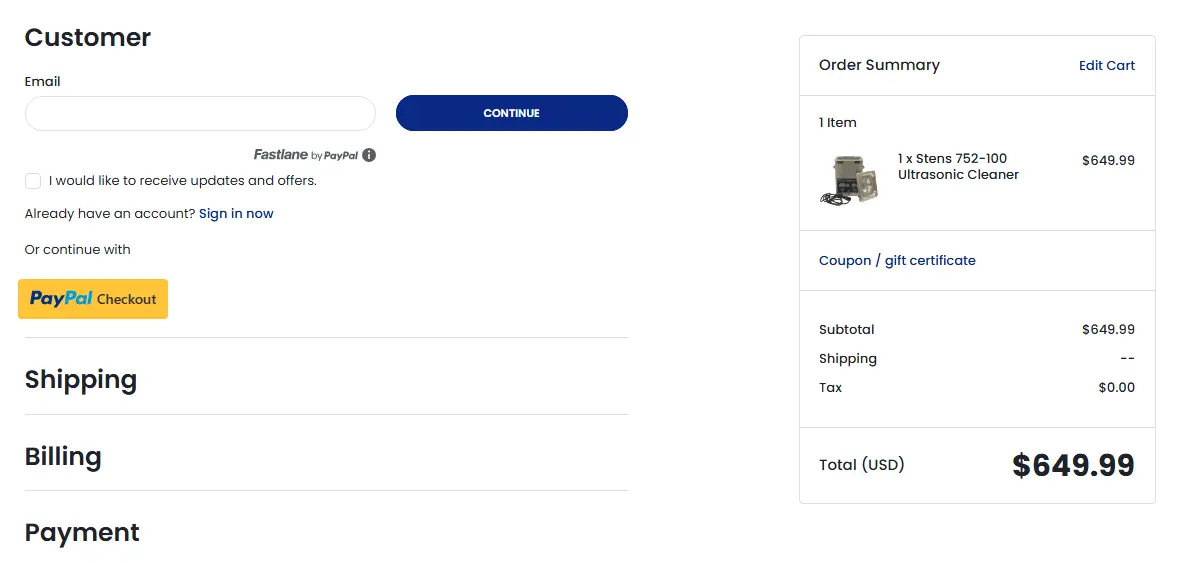The image size is (1177, 563).
Task: Click the item price beside Ultrasonic Cleaner
Action: click(x=1108, y=161)
